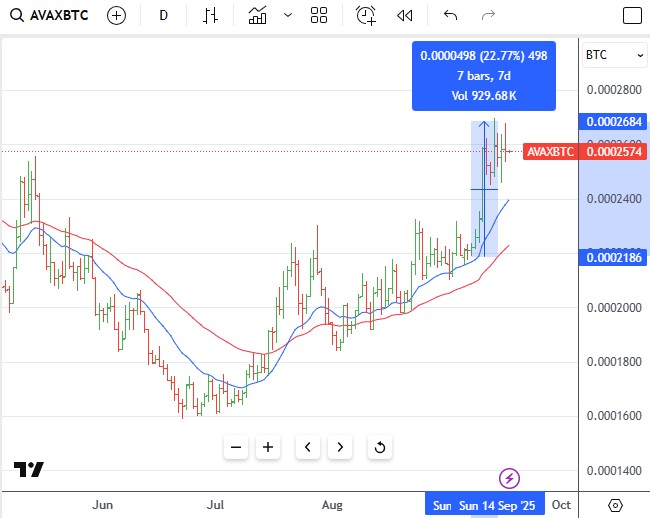Reset the chart view

click(380, 447)
